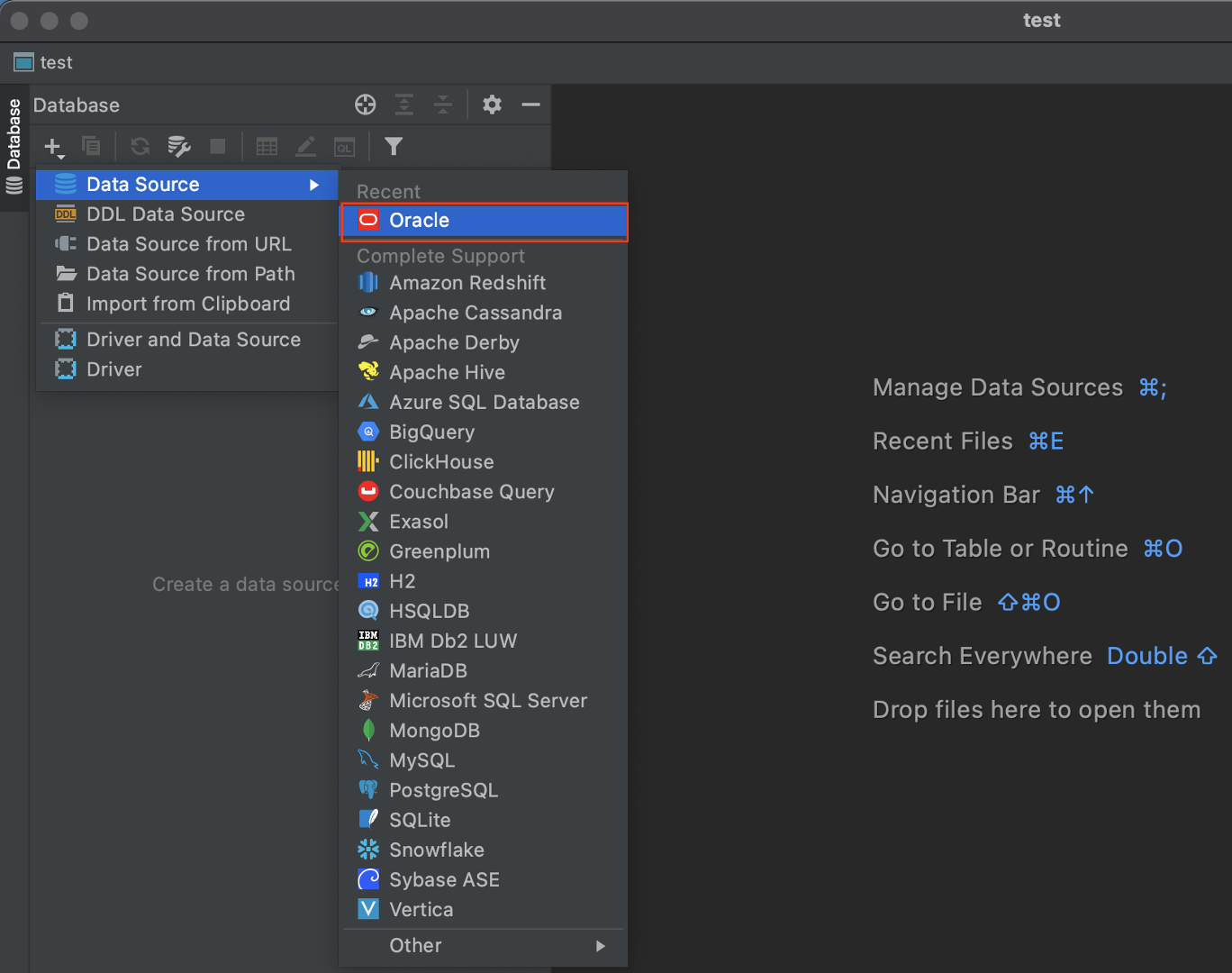Click Search Everywhere hint text
1232x973 pixels.
tap(982, 656)
